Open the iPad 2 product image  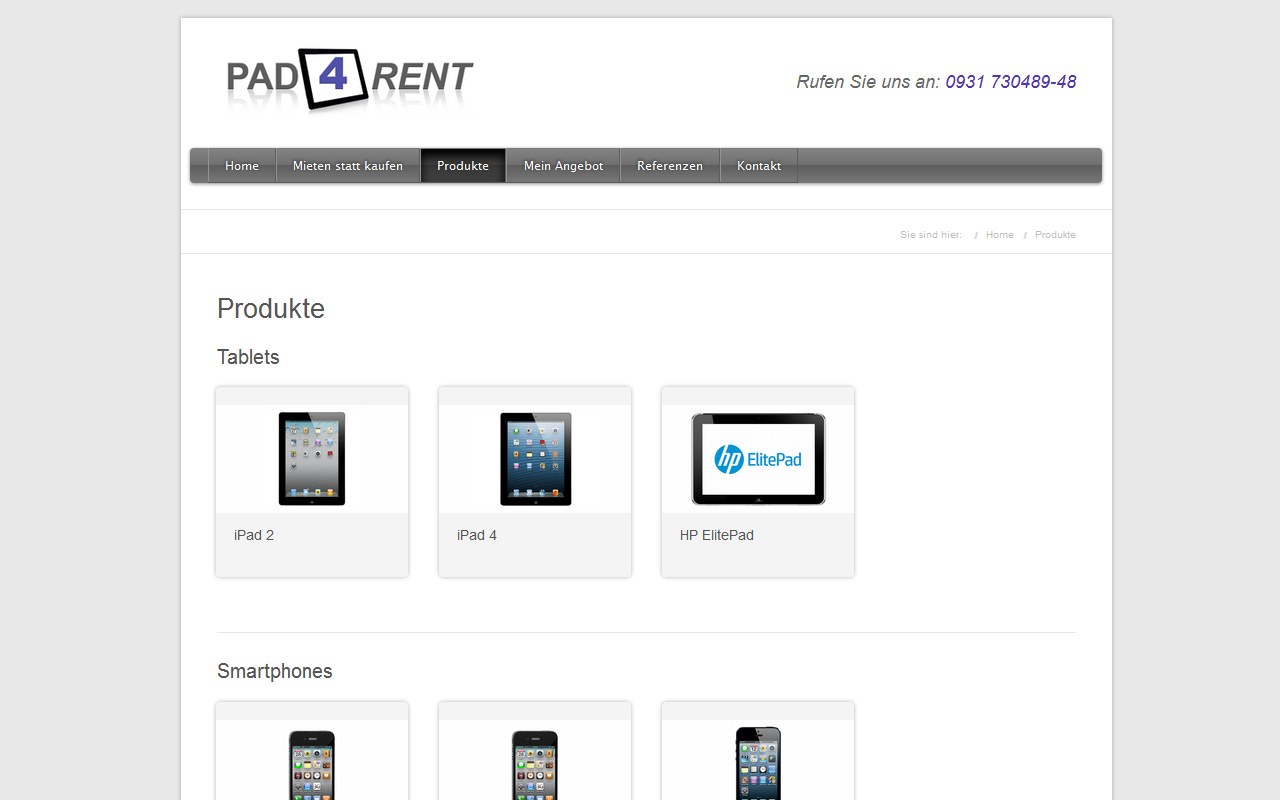pyautogui.click(x=312, y=459)
